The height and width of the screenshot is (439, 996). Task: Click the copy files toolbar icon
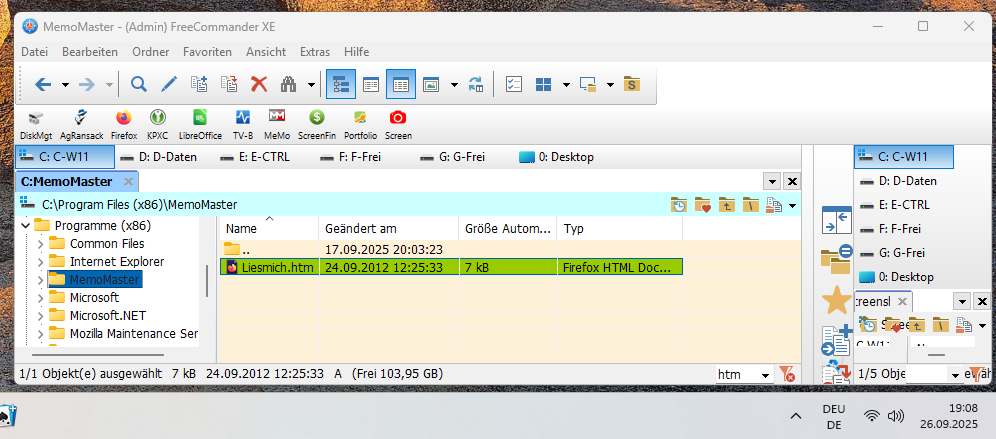click(x=199, y=84)
